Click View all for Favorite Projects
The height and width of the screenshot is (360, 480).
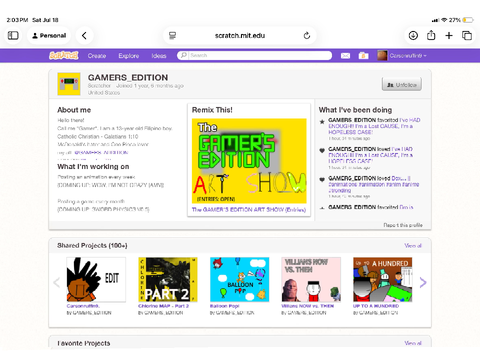413,343
